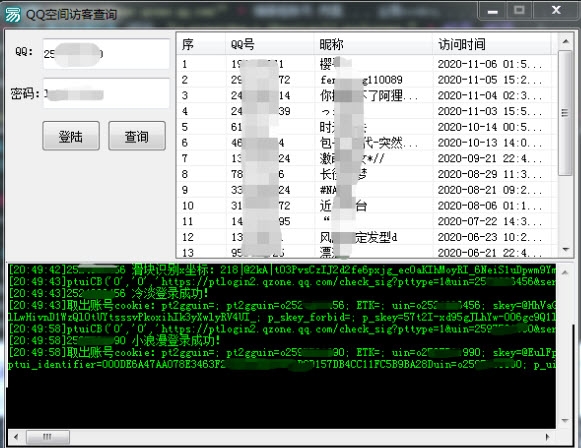Screen dimensions: 581x448
Task: Click the horizontal scrollbar thumb
Action: [x=47, y=437]
